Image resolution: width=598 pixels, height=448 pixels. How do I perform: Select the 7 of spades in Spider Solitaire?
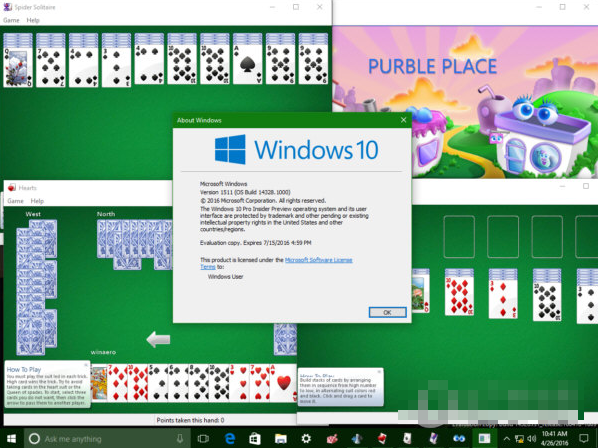[50, 67]
